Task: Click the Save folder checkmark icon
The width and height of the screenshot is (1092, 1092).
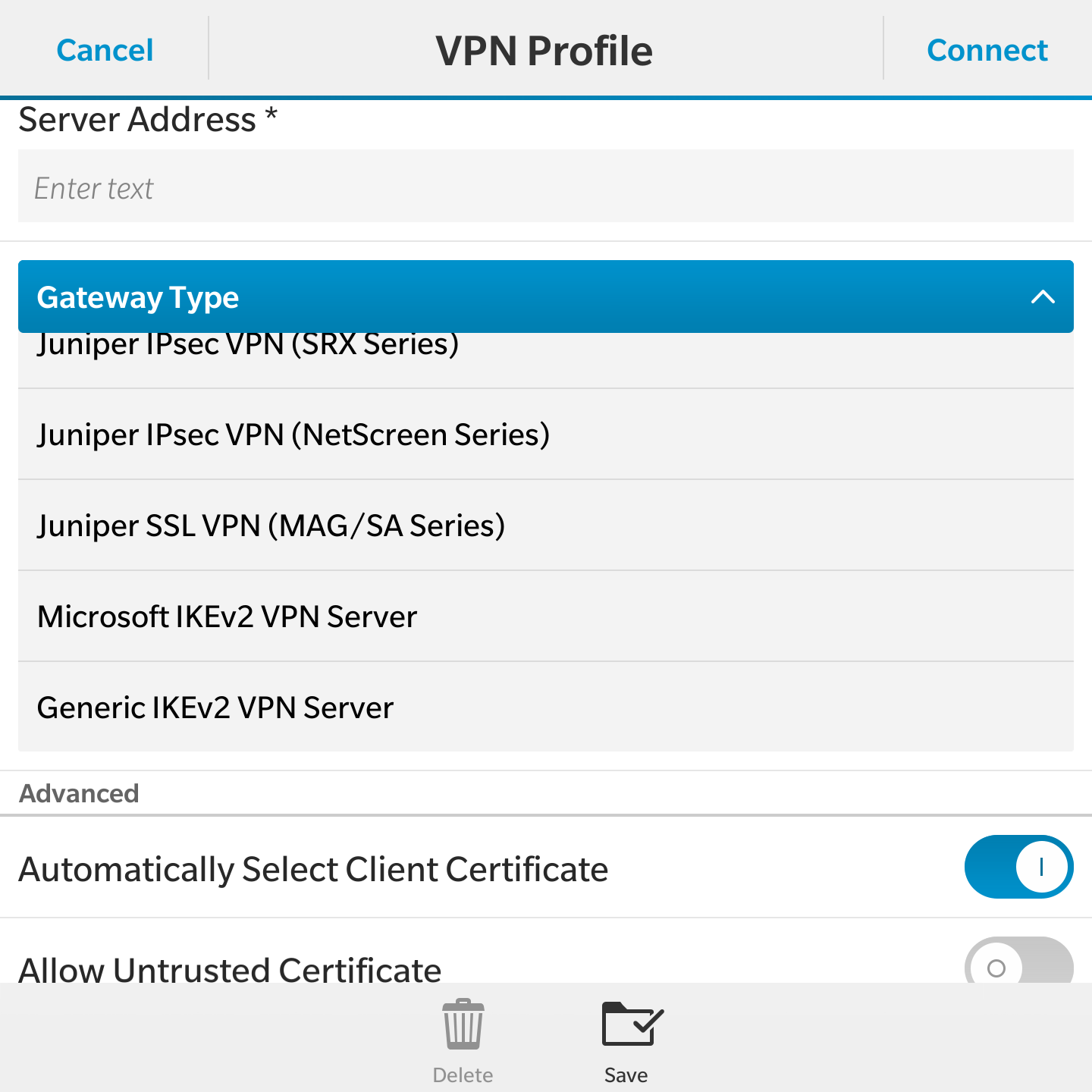Action: click(631, 1025)
